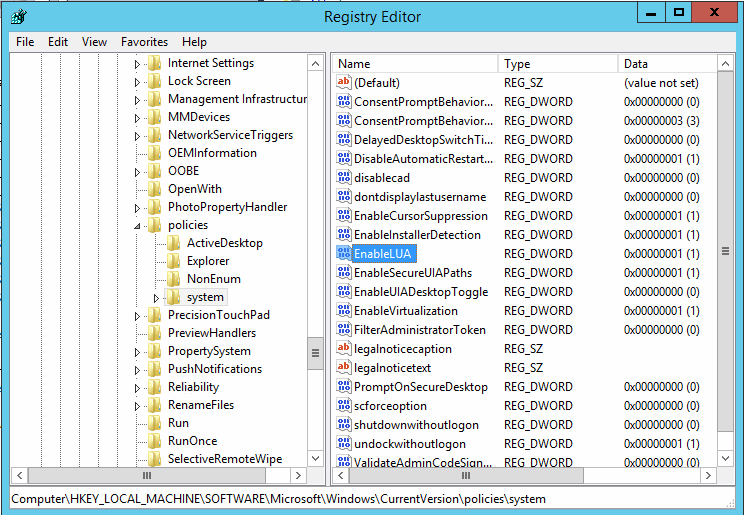Maximize the Registry Editor window
Viewport: 744px width, 515px height.
[x=679, y=13]
